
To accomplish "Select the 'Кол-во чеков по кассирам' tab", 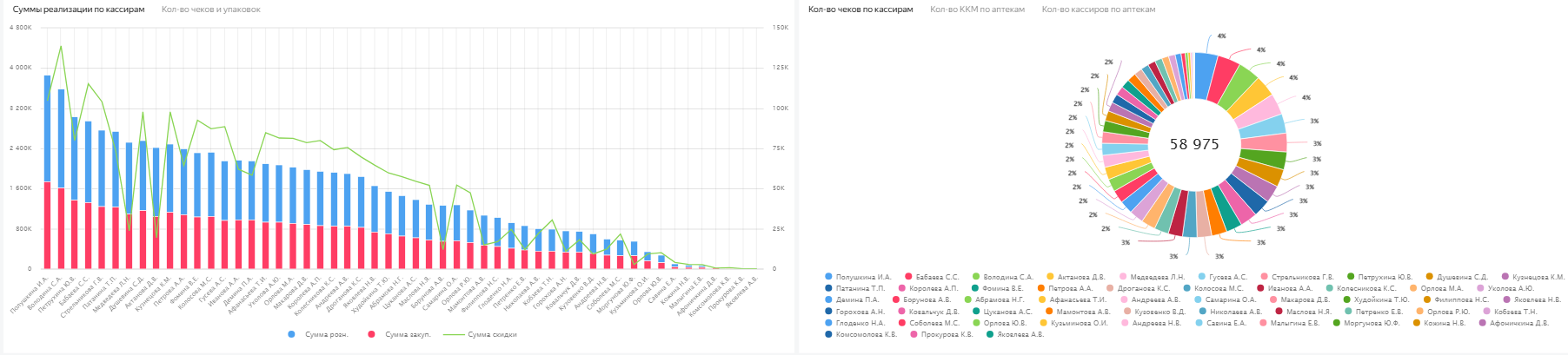I will tap(860, 10).
